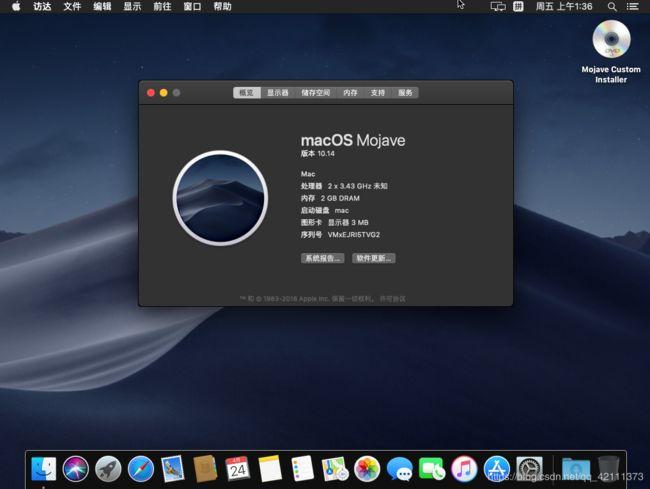Viewport: 650px width, 489px height.
Task: Open the 窗口 menu
Action: 192,7
